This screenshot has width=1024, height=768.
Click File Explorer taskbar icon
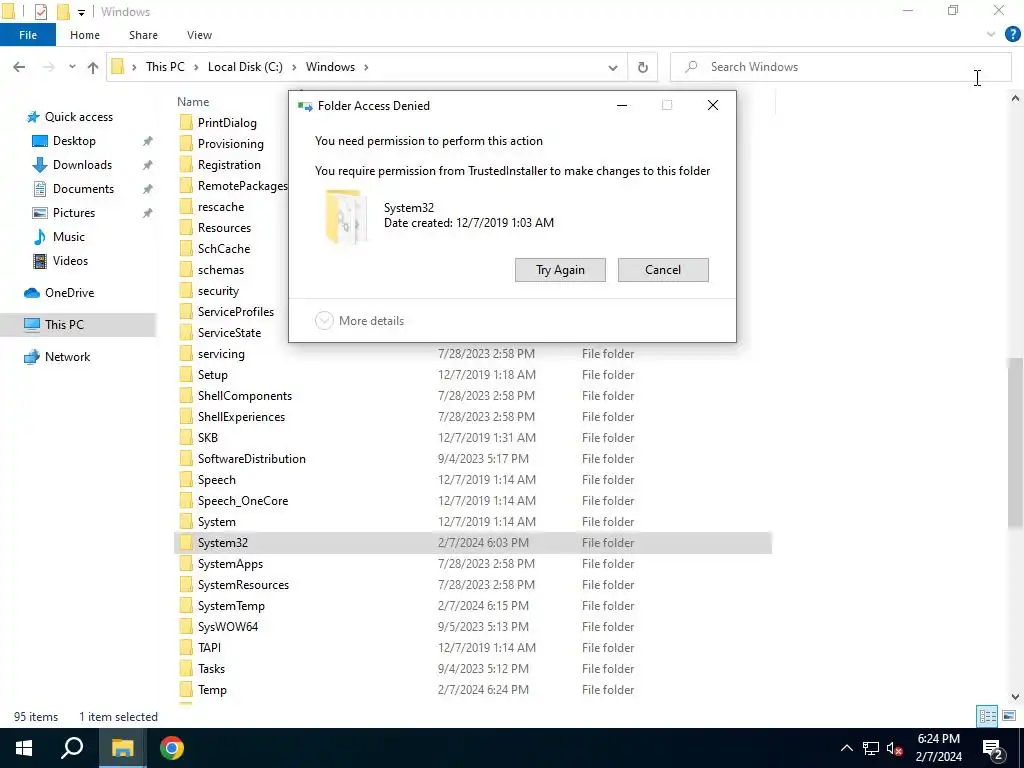[x=122, y=748]
